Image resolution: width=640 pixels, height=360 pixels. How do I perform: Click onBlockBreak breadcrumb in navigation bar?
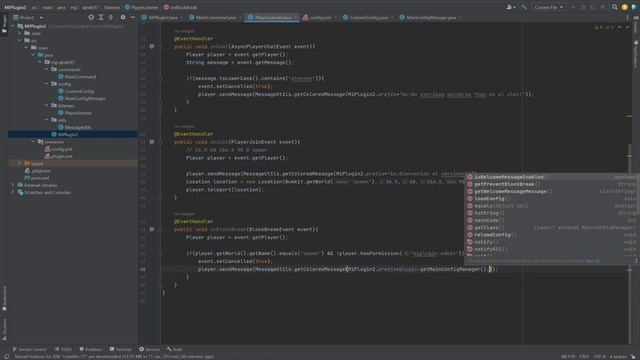coord(180,7)
